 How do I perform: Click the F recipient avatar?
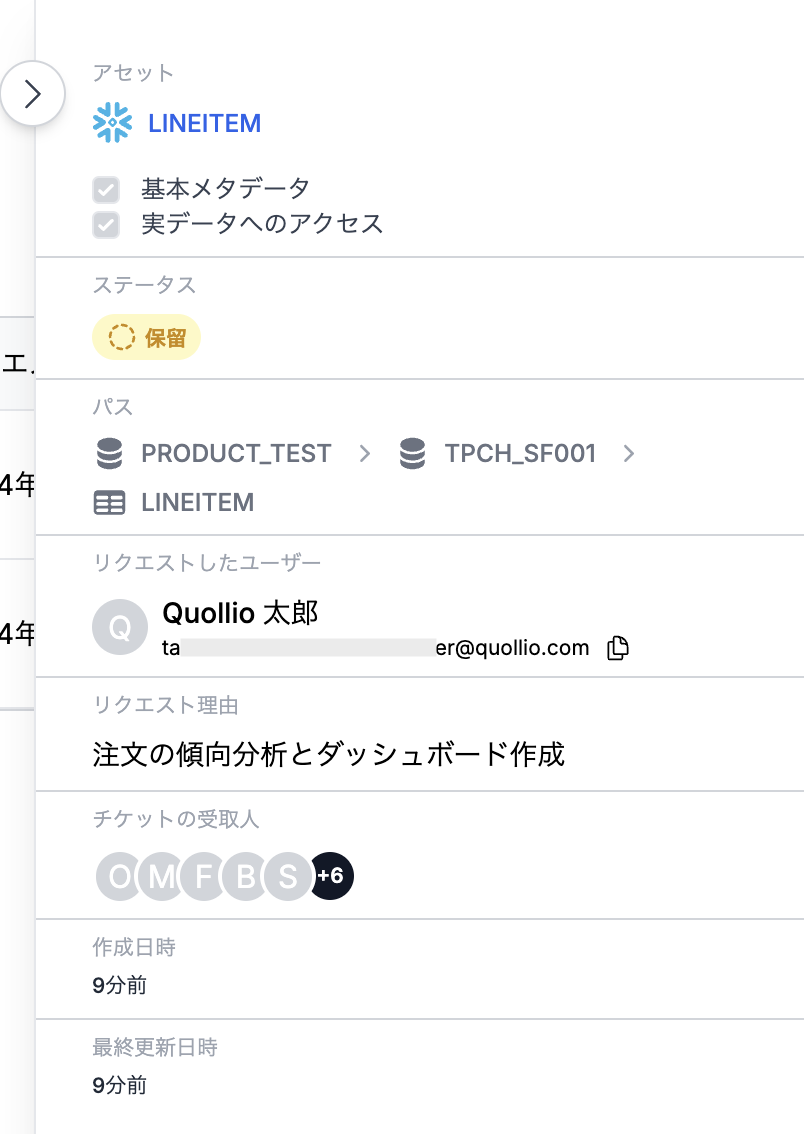(203, 877)
